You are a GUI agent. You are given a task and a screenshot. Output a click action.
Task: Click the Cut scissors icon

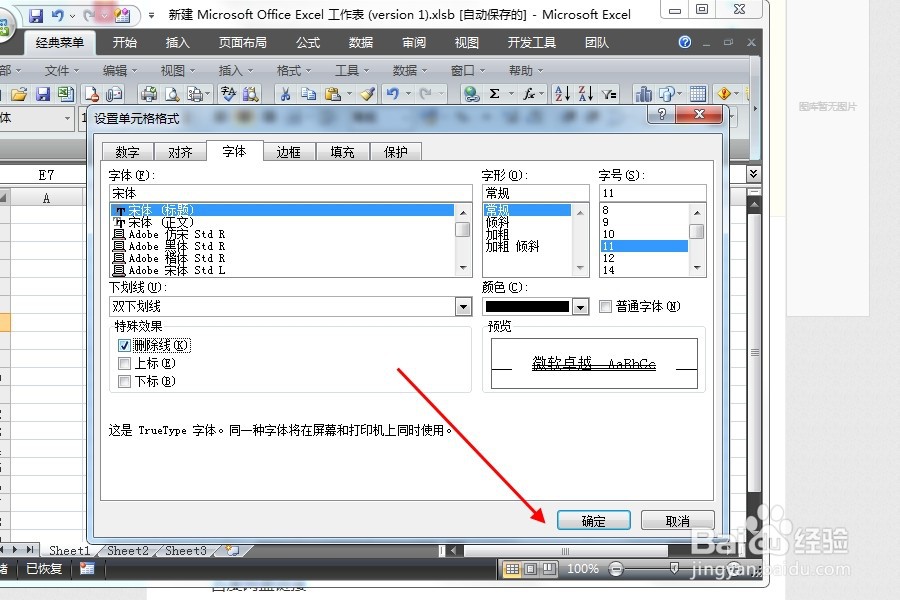285,94
